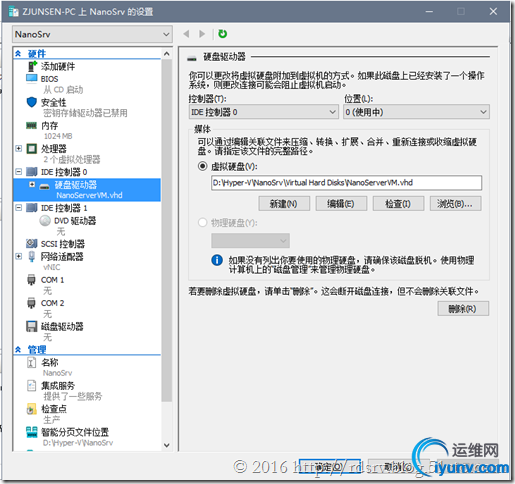Select the 内存 tree item
The width and height of the screenshot is (515, 484).
49,126
